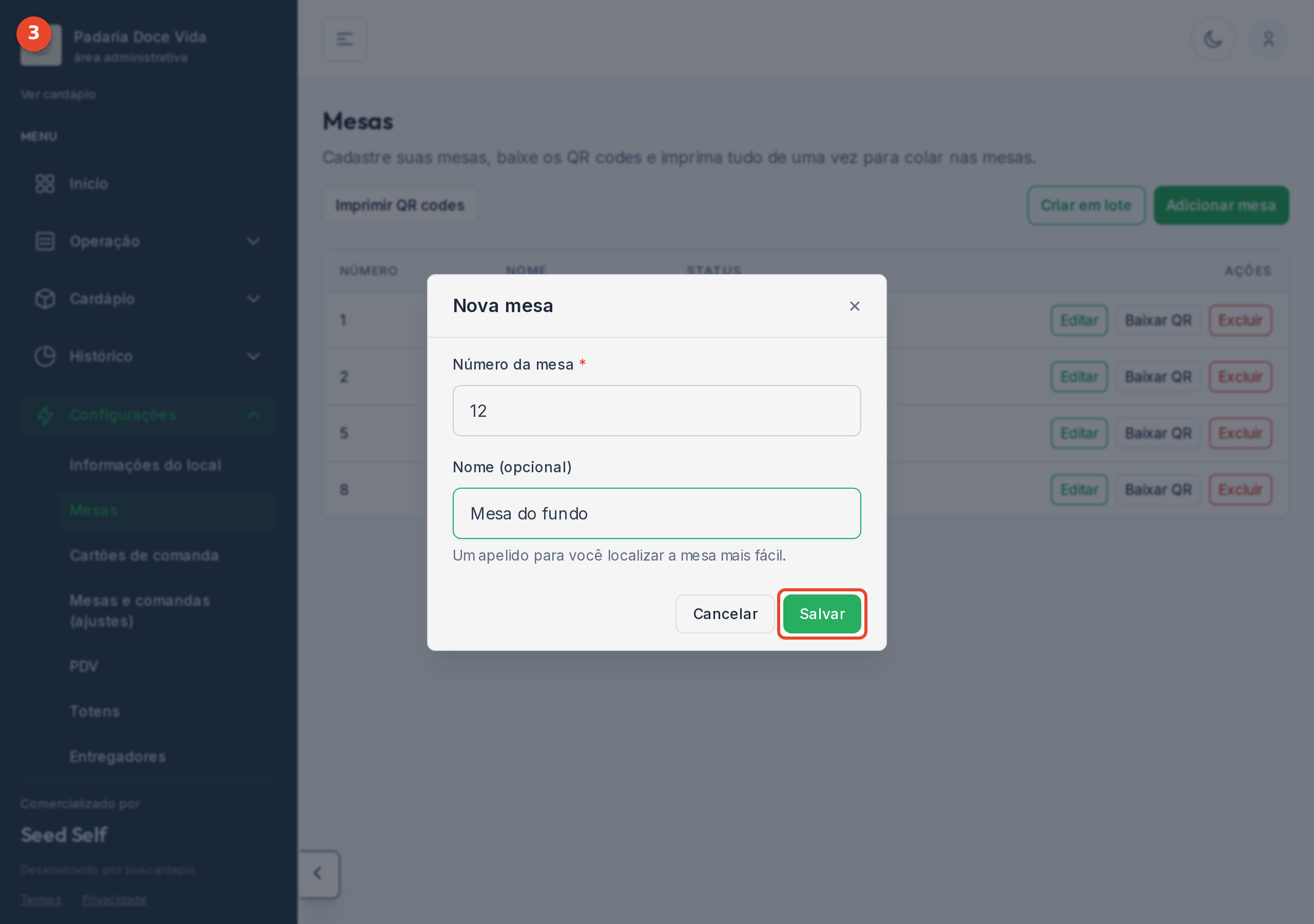The width and height of the screenshot is (1314, 924).
Task: Click the Histórico clock icon
Action: point(45,356)
